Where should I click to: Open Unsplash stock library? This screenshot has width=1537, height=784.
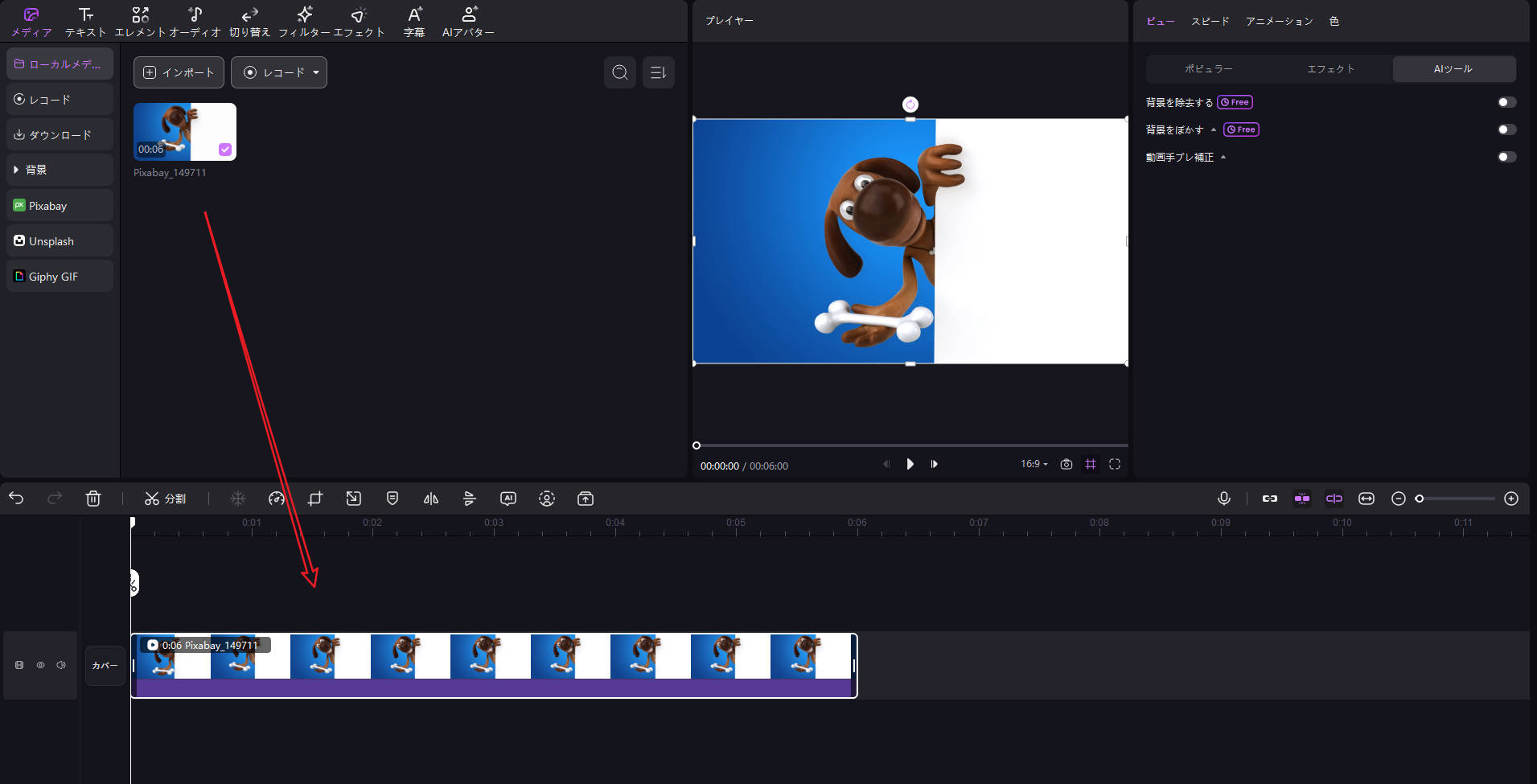coord(60,240)
